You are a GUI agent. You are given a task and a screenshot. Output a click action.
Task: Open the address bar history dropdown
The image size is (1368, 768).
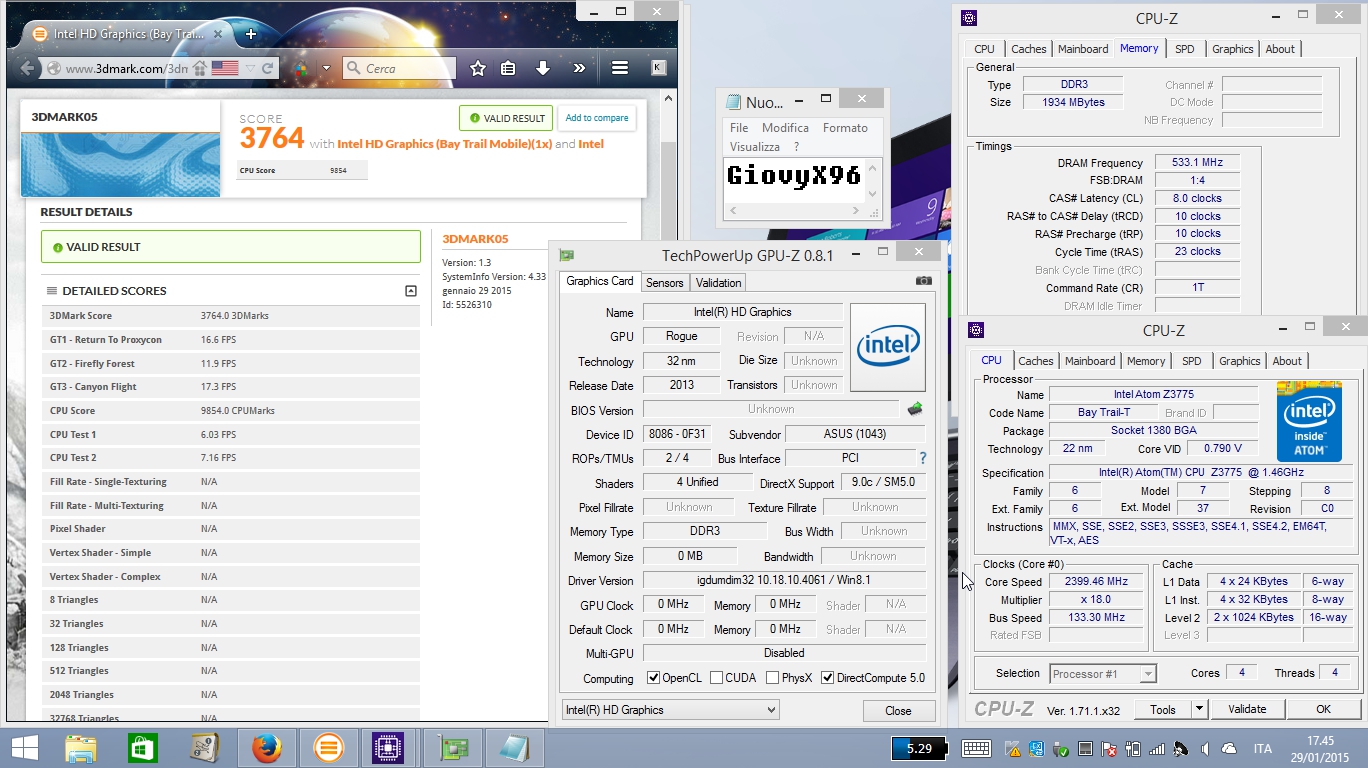tap(249, 68)
